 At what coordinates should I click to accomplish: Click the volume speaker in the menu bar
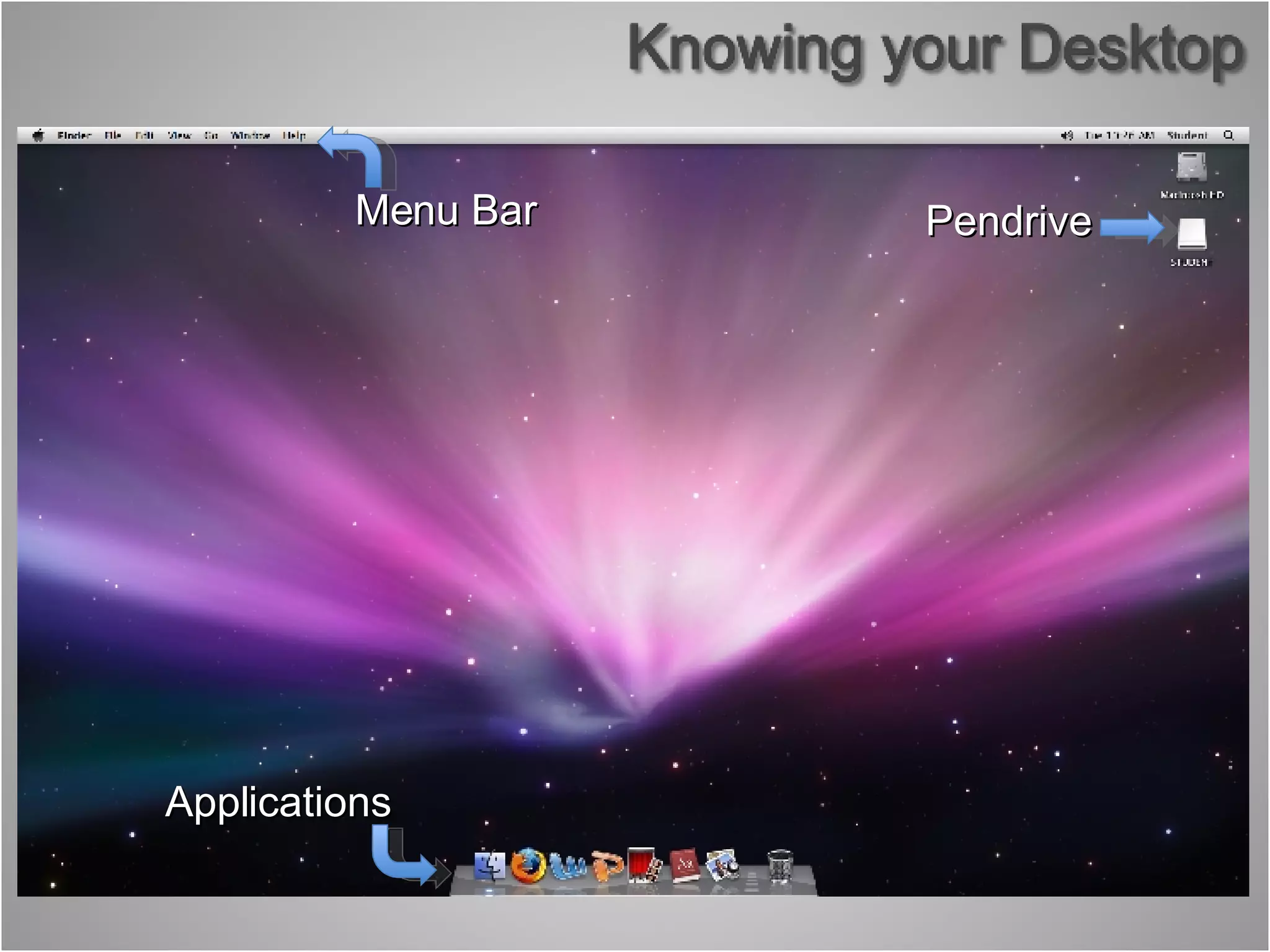tap(1067, 135)
